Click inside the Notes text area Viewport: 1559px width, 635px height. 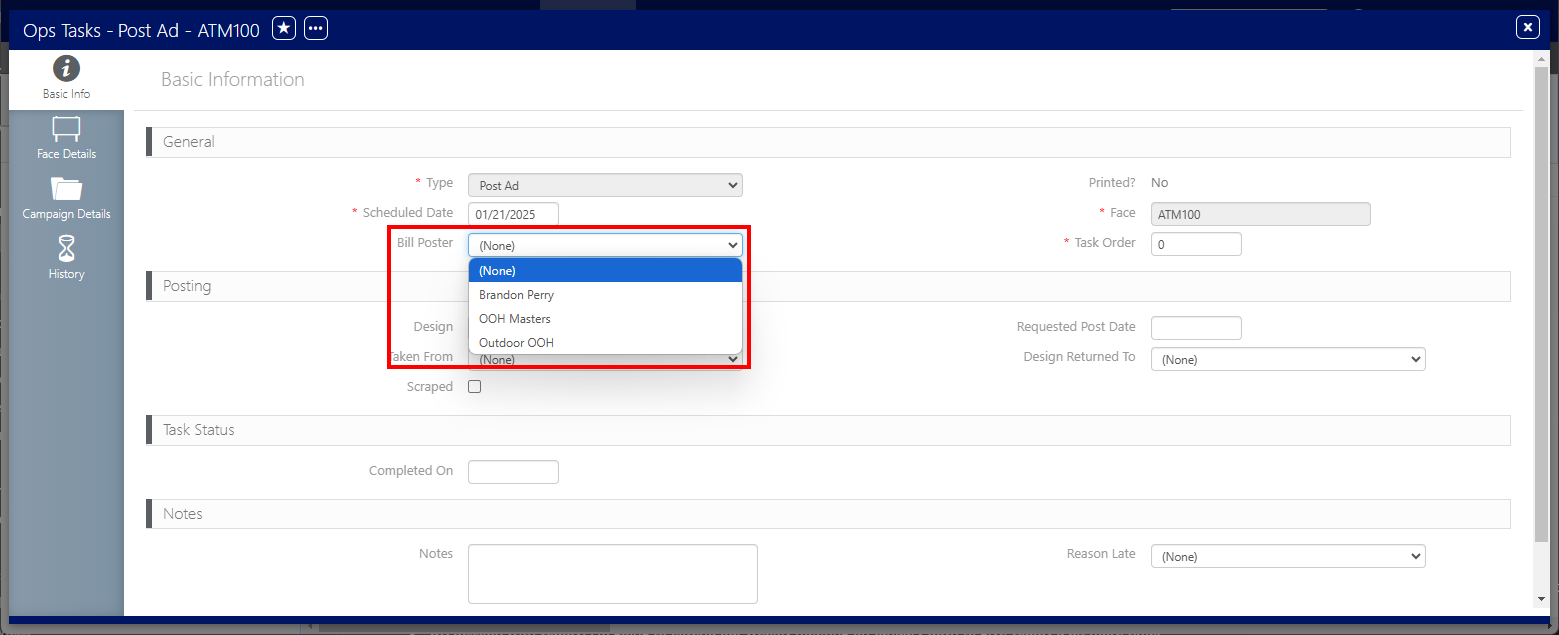(x=613, y=574)
